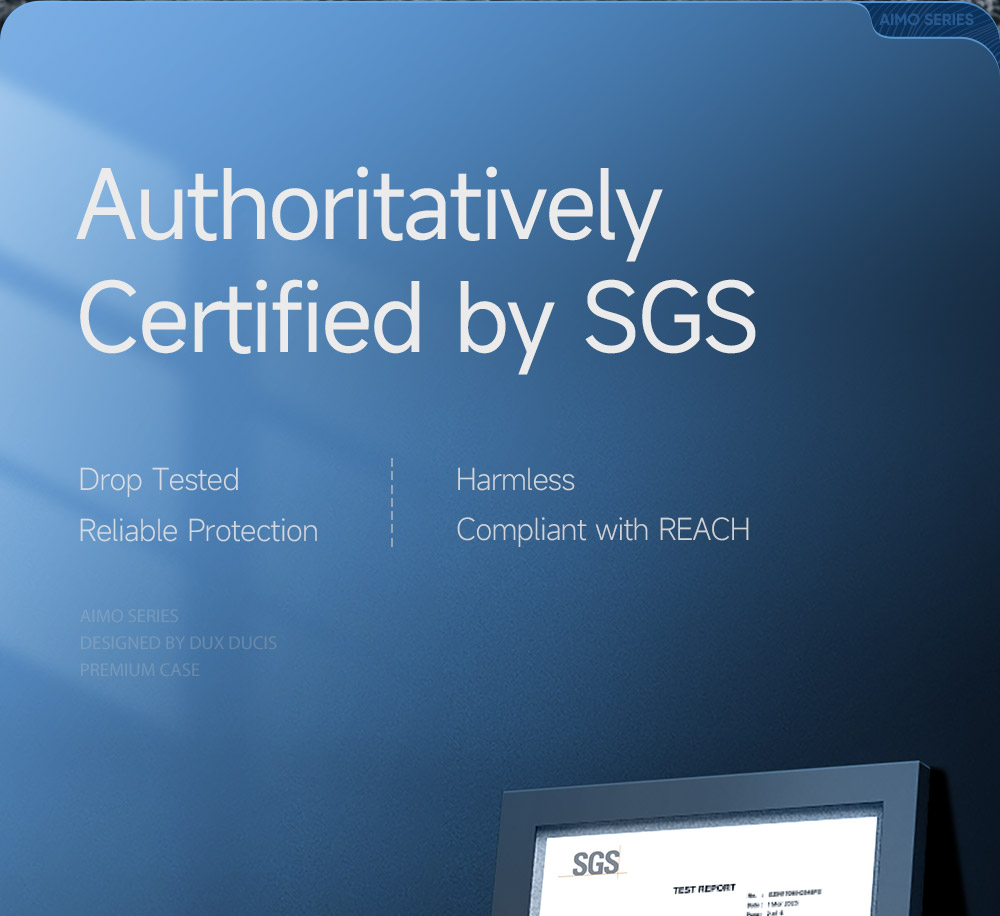The image size is (1000, 916).
Task: Select the 'Drop Tested' feature text
Action: pyautogui.click(x=159, y=480)
